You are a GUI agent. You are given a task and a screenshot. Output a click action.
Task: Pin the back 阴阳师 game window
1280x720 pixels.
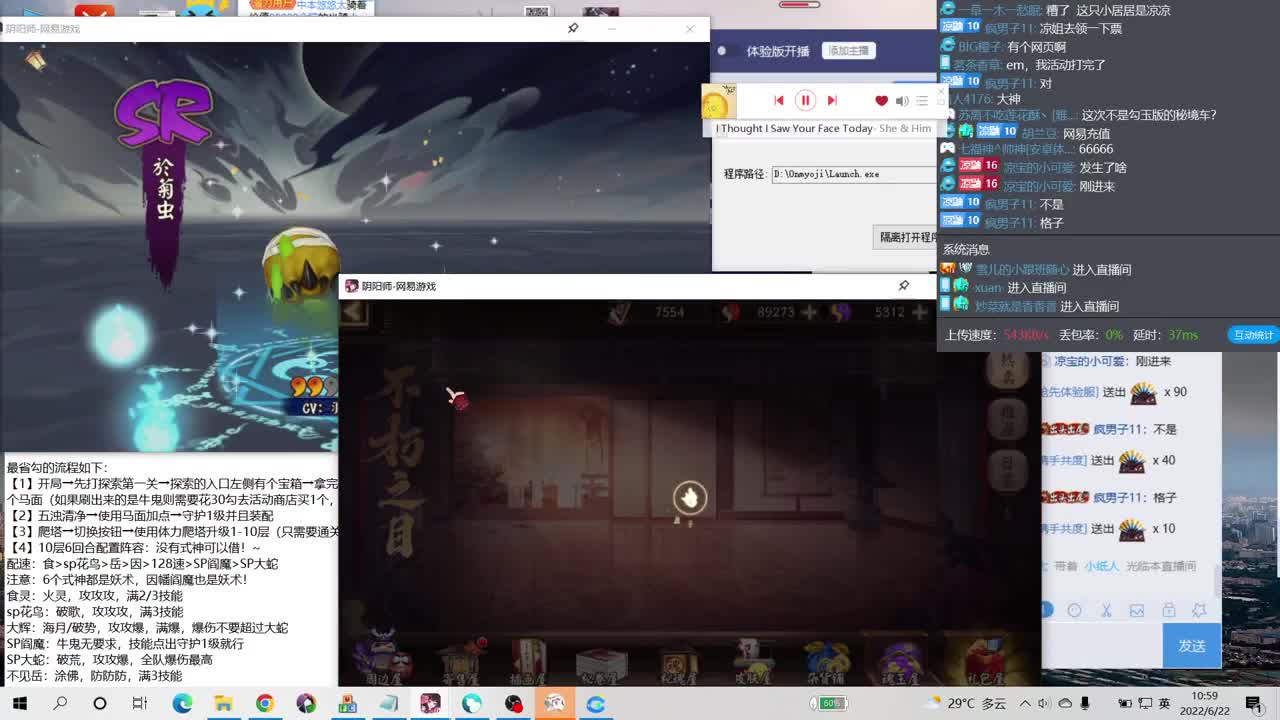(573, 28)
